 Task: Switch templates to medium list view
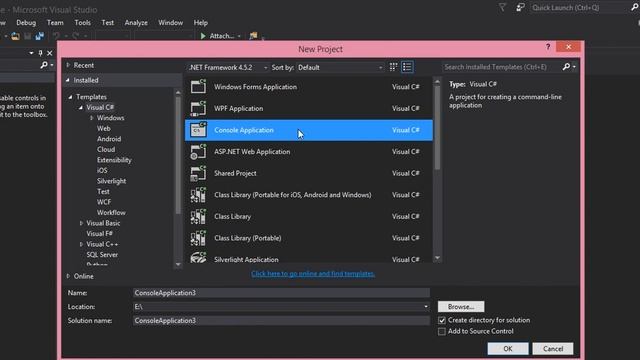coord(407,67)
